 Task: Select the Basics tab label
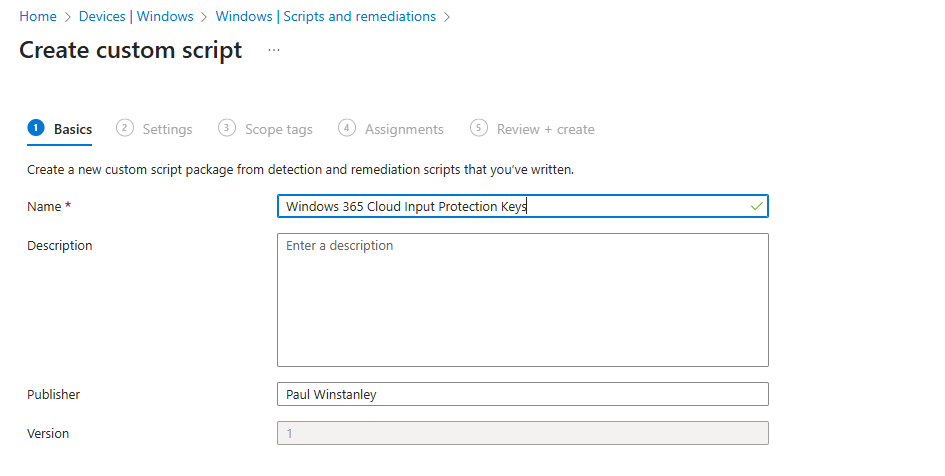(73, 129)
